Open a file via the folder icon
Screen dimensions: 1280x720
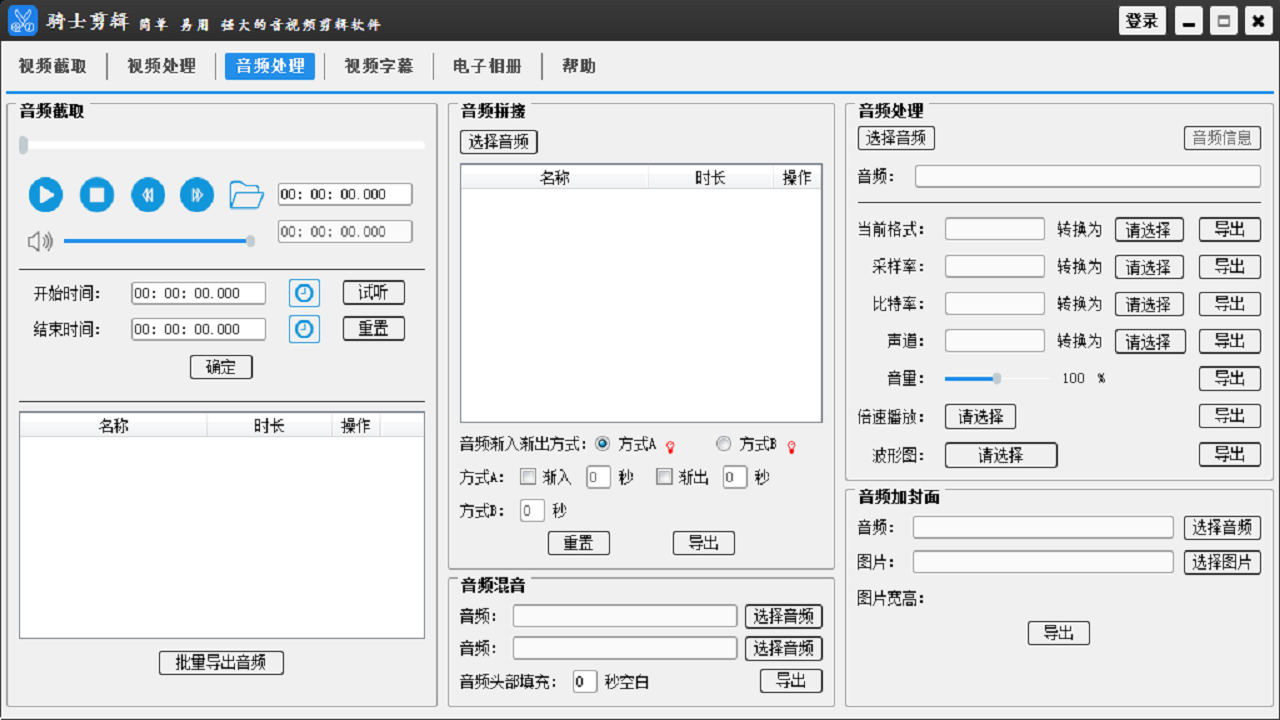(x=245, y=194)
